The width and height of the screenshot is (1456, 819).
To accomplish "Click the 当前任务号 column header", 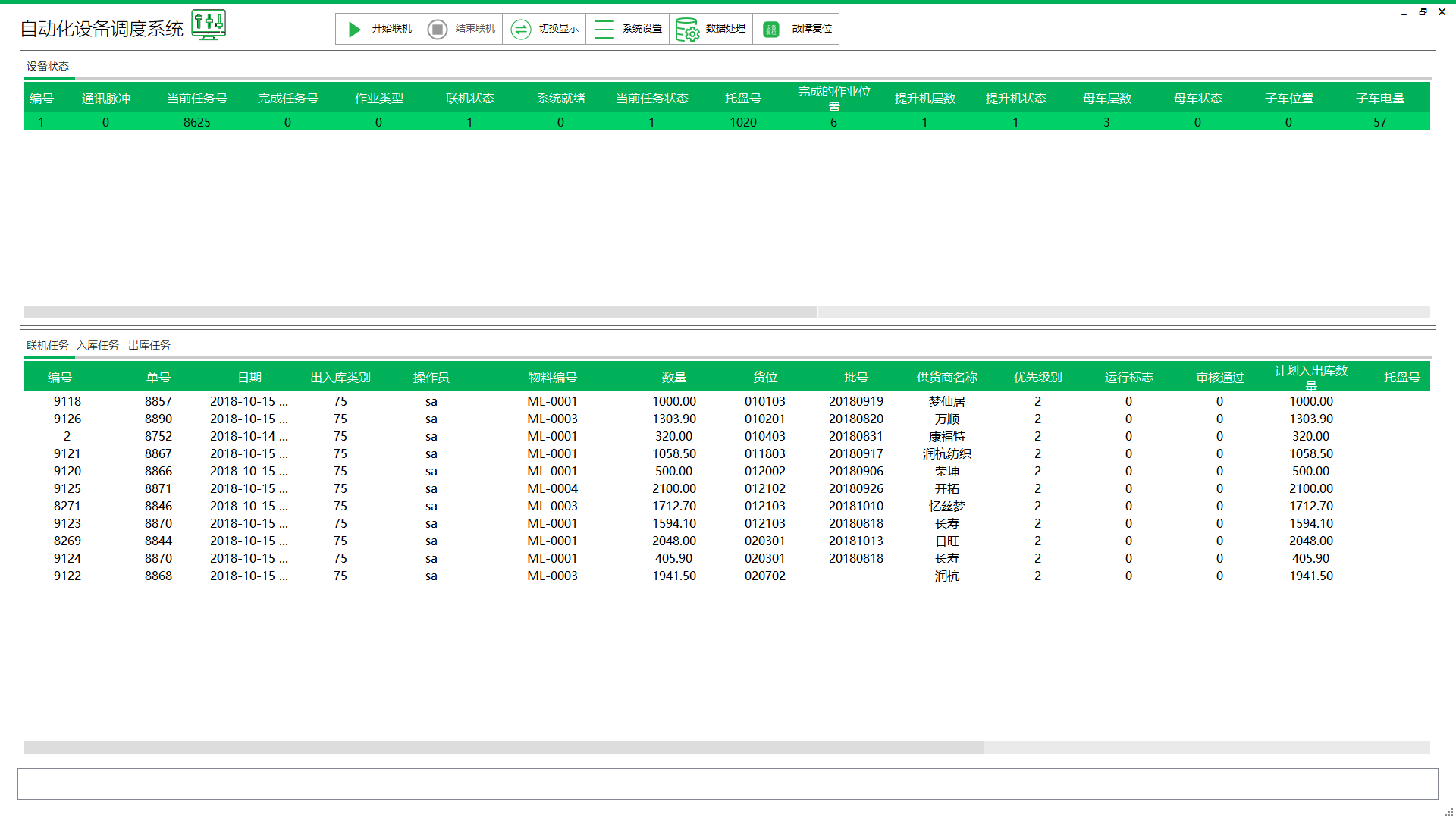I will coord(196,98).
